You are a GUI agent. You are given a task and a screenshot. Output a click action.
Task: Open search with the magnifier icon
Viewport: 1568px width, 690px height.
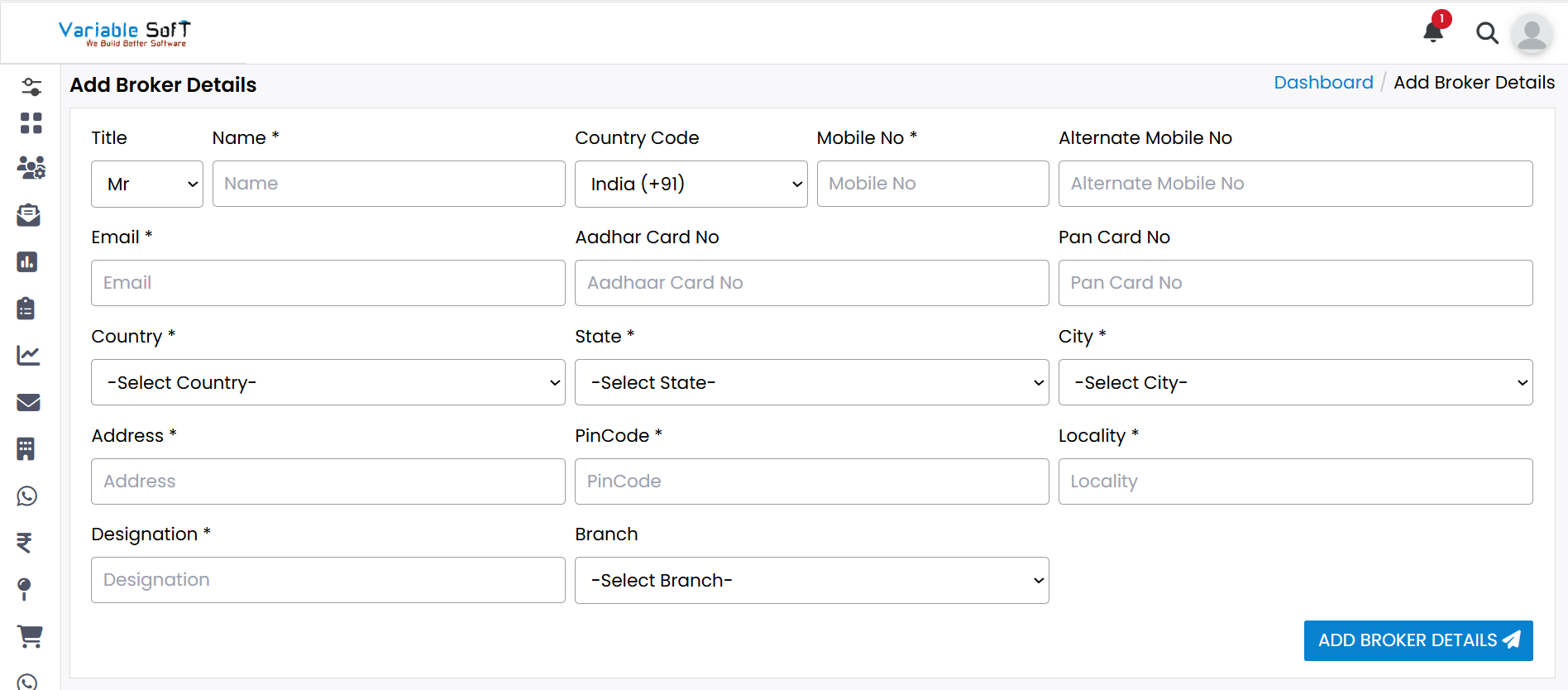coord(1487,33)
